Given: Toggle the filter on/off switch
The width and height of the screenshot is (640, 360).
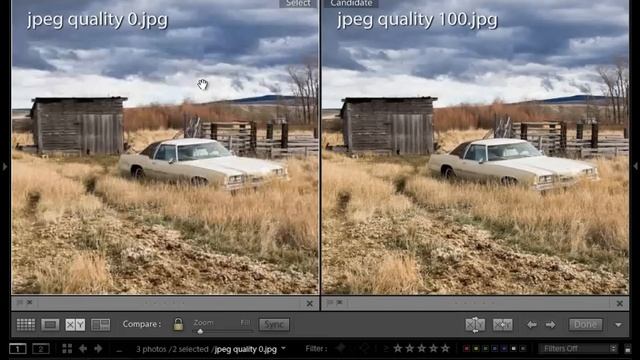Looking at the screenshot, I should click(x=628, y=349).
